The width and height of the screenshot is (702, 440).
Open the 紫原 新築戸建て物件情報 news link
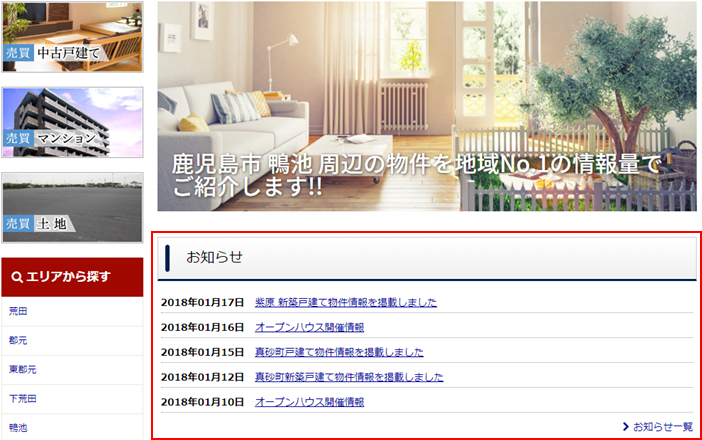(345, 302)
